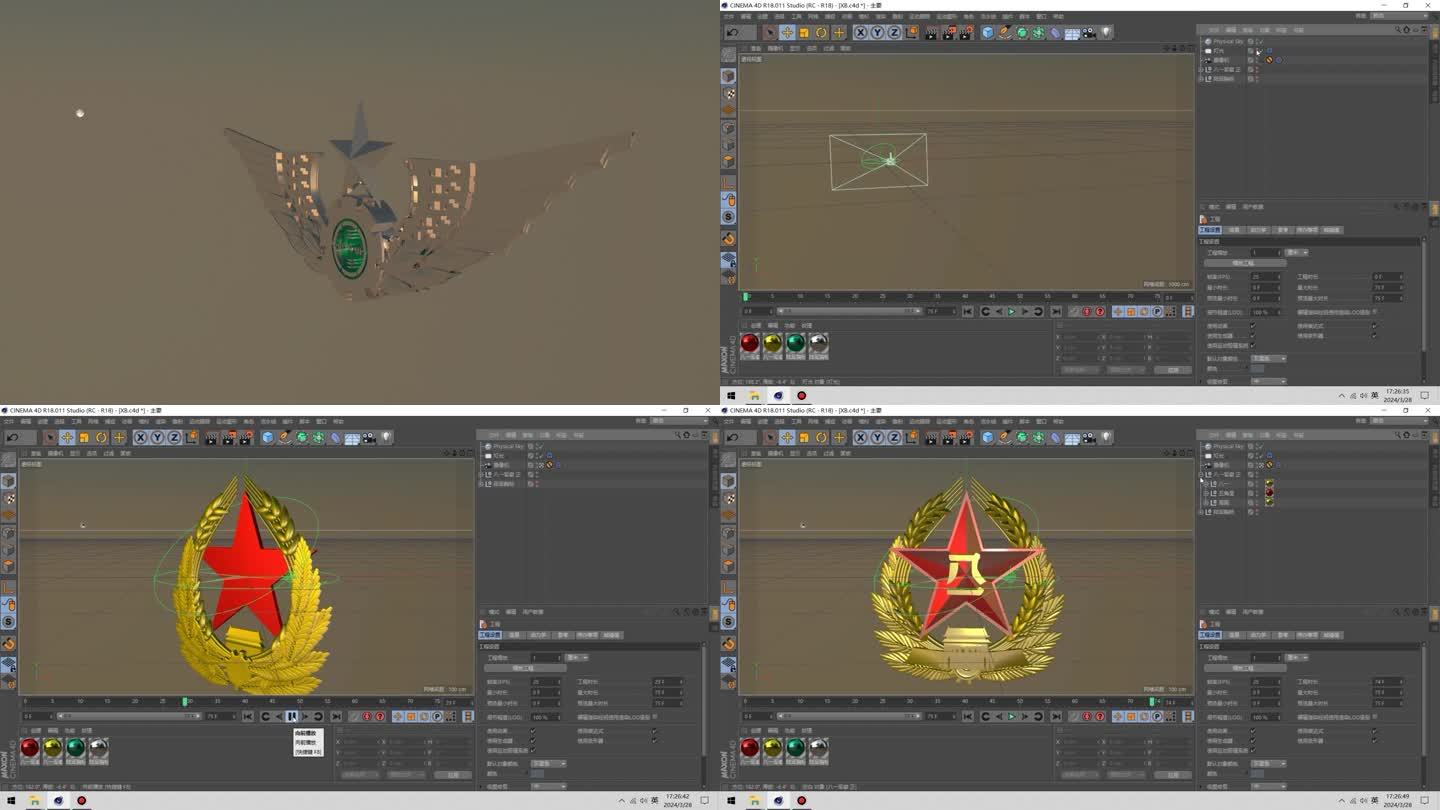Screen dimensions: 1440x810
Task: Click red Record Keyframe in camera-wireframe window
Action: click(1087, 312)
